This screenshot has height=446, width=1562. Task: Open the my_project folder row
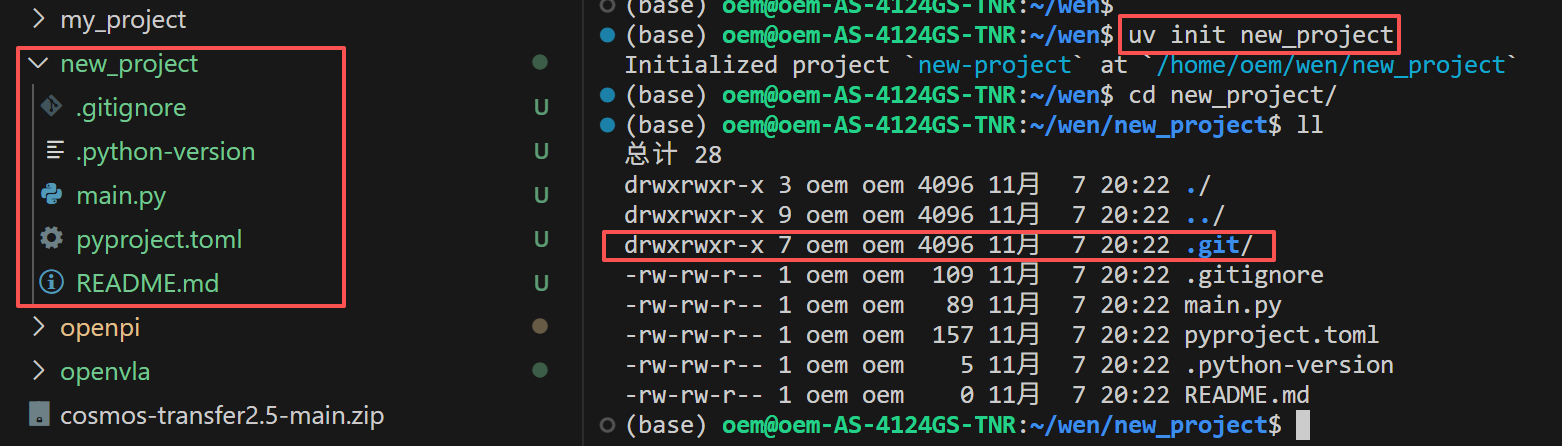pyautogui.click(x=290, y=19)
